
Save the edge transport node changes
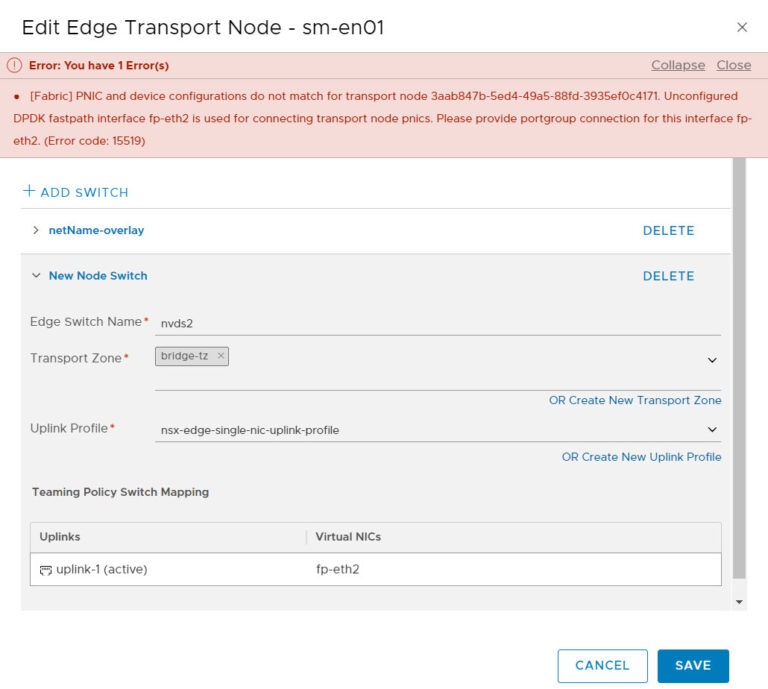pos(692,665)
